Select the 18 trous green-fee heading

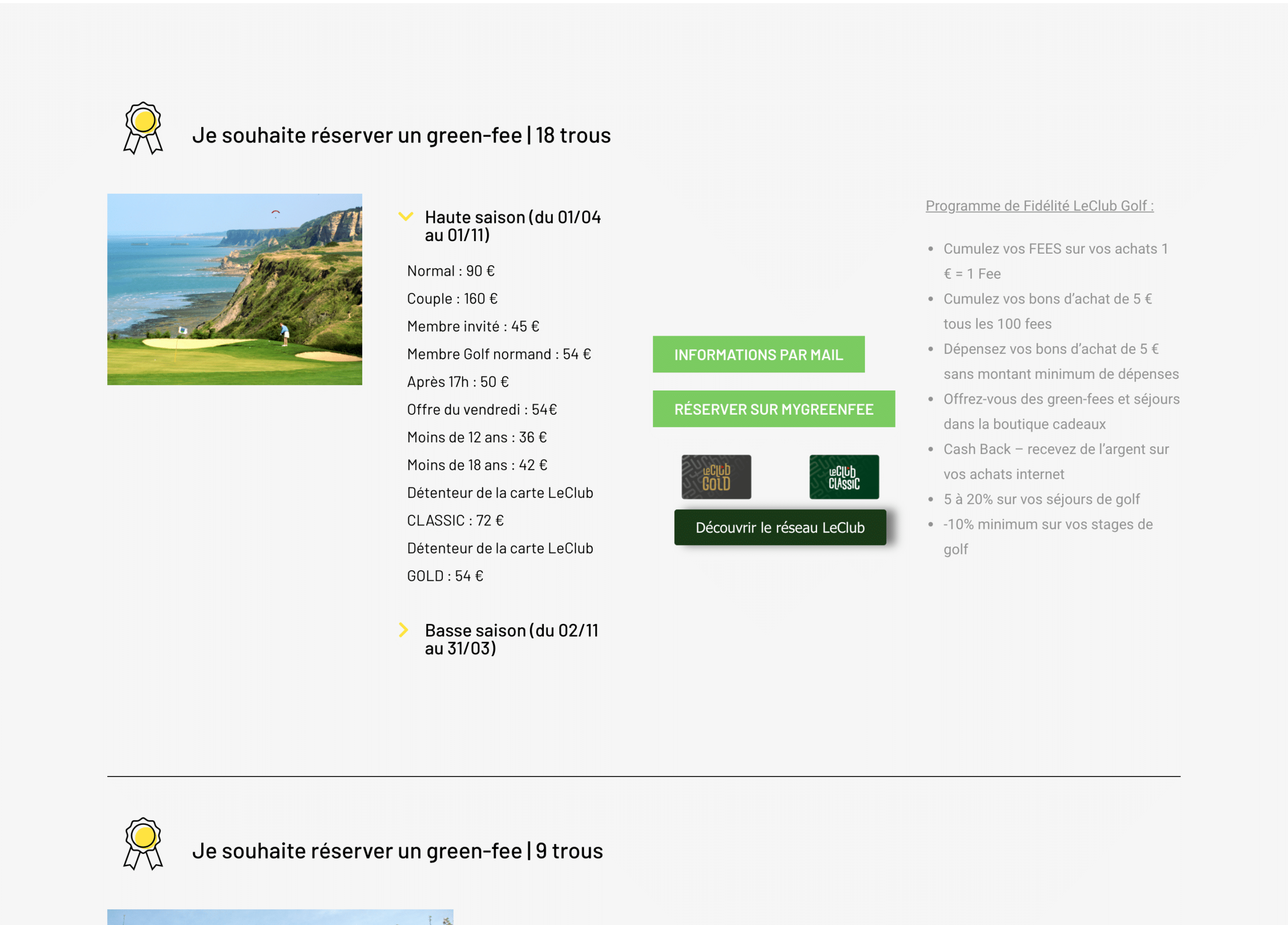[x=401, y=135]
